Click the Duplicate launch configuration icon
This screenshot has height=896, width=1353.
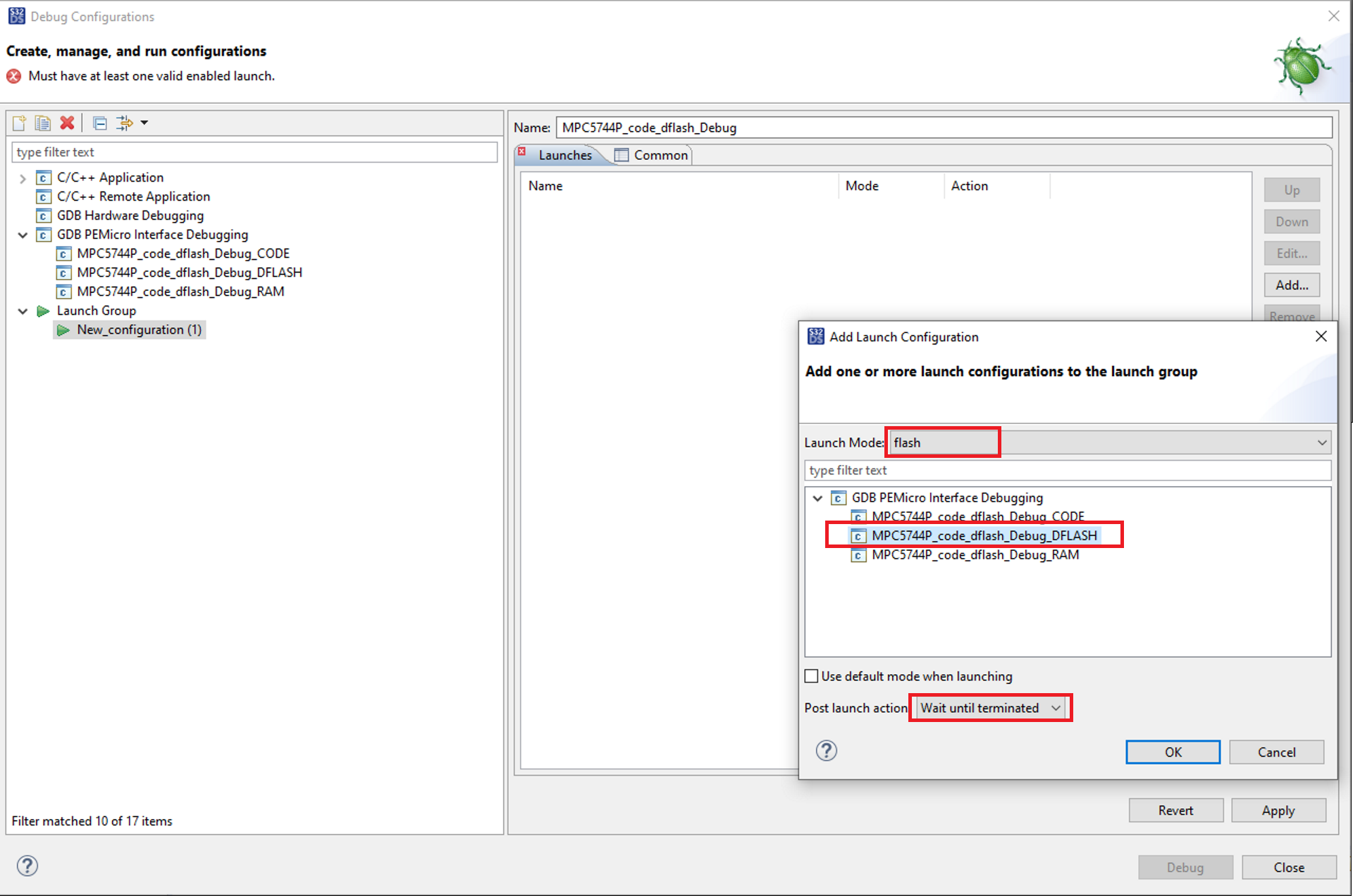point(43,123)
